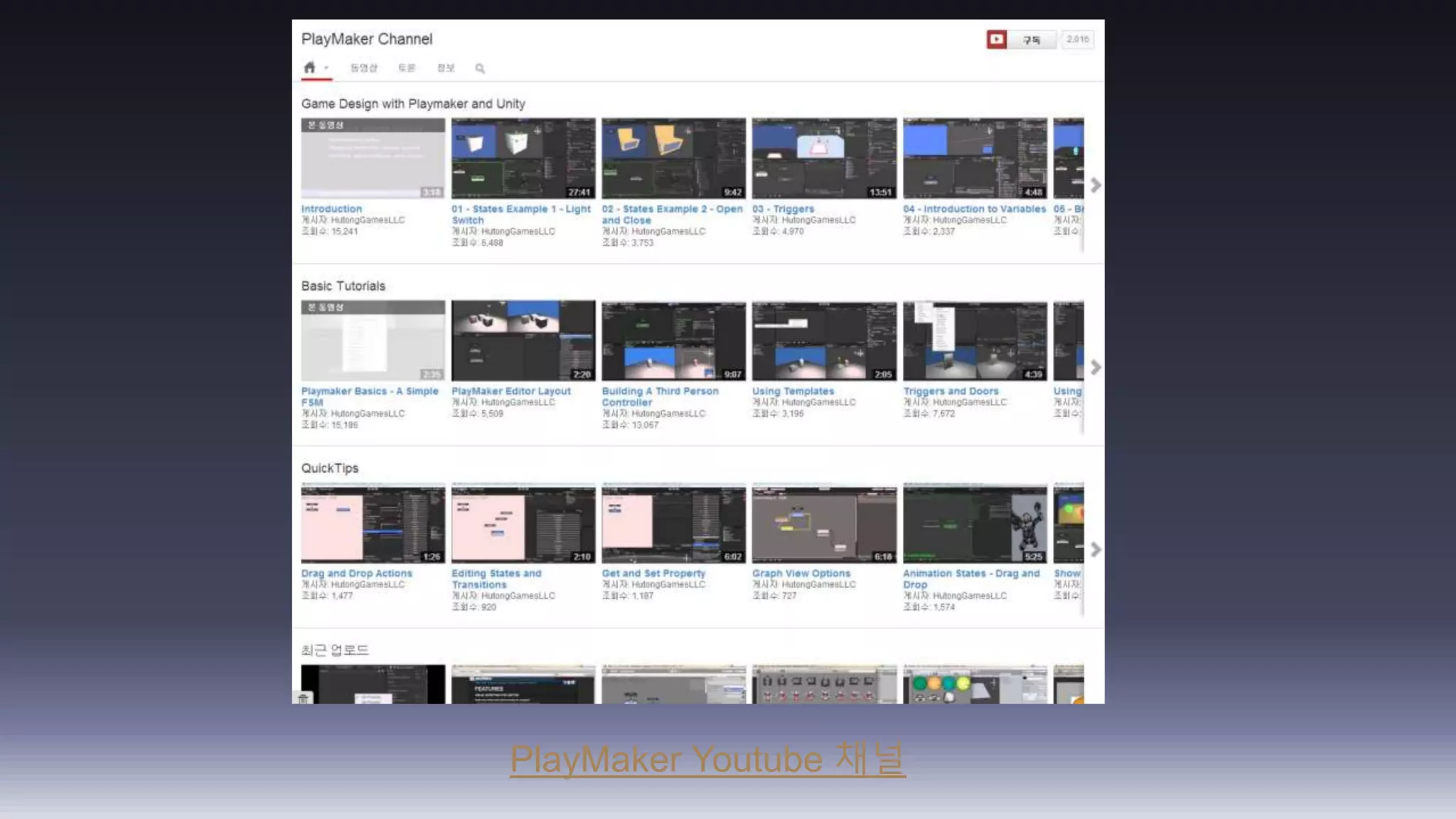The width and height of the screenshot is (1456, 819).
Task: Click the subscribe button label
Action: tap(1032, 40)
